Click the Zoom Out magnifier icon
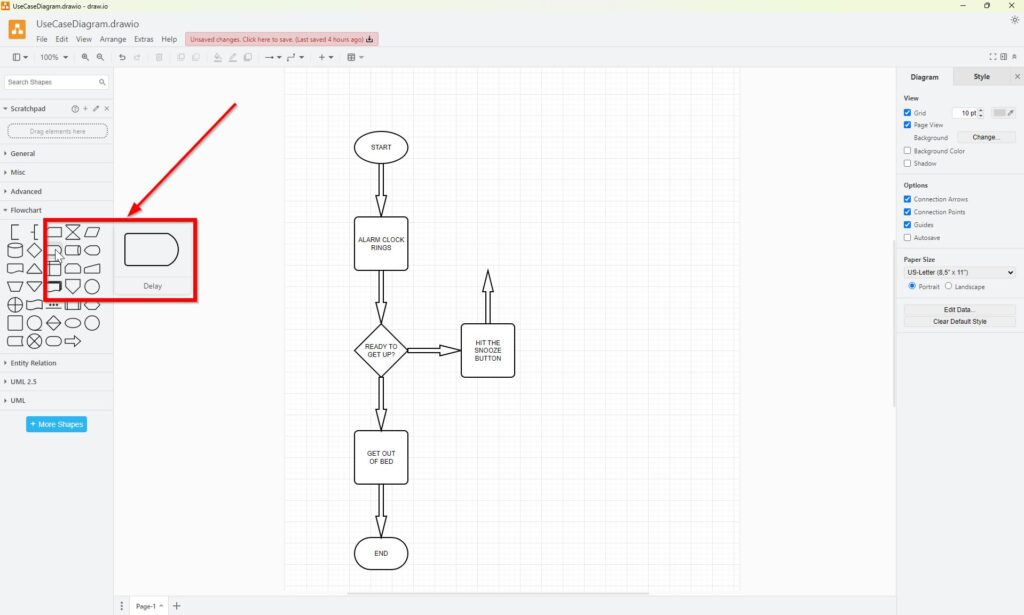Image resolution: width=1024 pixels, height=615 pixels. (x=100, y=57)
